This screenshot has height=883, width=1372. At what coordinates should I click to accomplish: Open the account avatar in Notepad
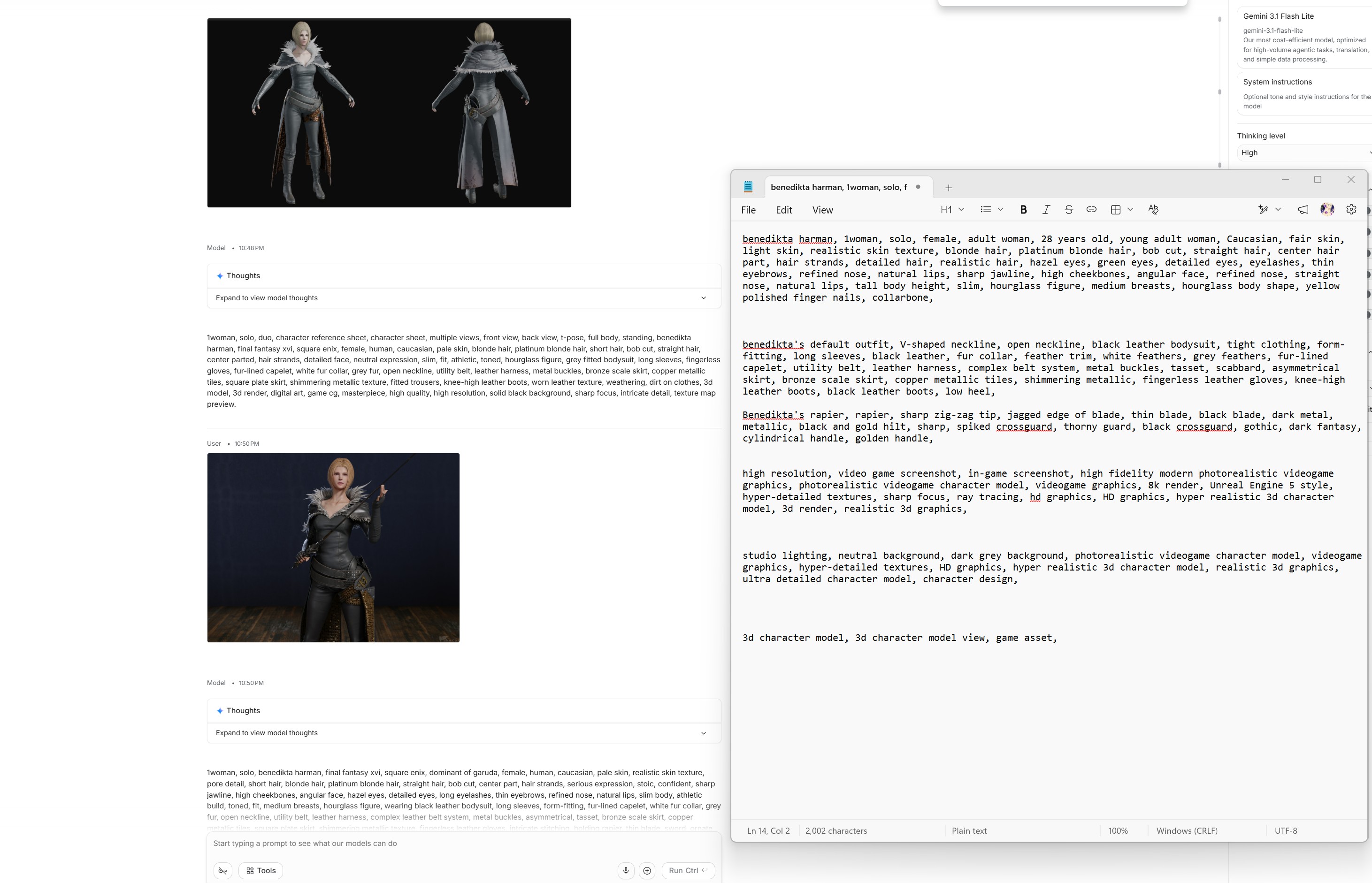tap(1327, 210)
